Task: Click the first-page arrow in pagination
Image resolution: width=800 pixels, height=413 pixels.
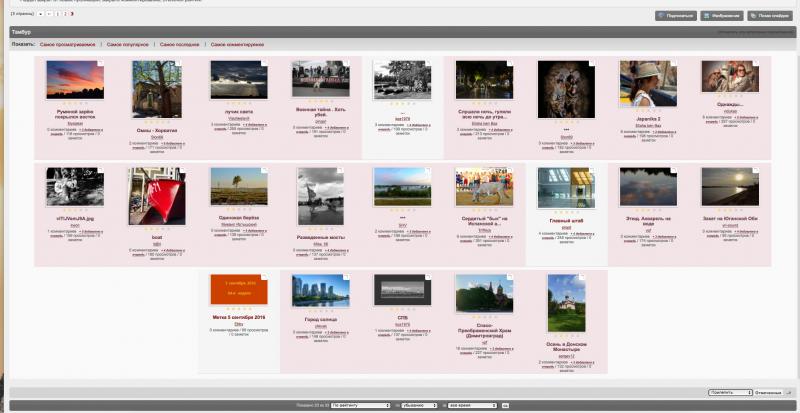Action: click(x=41, y=14)
